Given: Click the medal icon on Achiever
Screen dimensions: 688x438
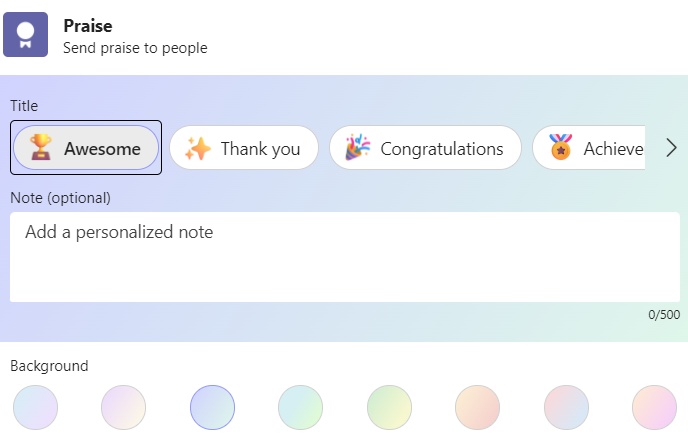Looking at the screenshot, I should coord(561,147).
